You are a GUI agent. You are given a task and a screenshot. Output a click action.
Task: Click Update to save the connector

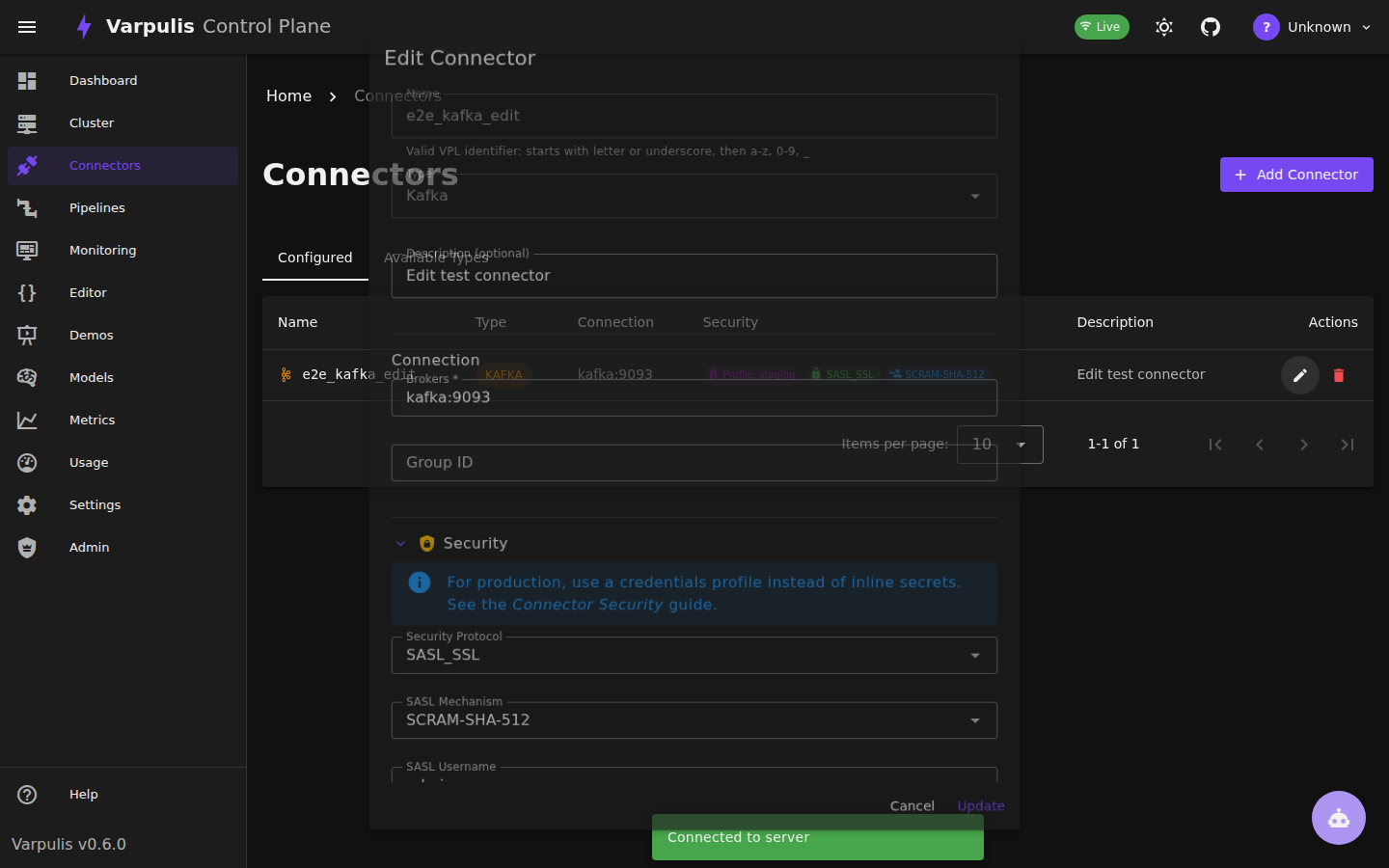980,805
